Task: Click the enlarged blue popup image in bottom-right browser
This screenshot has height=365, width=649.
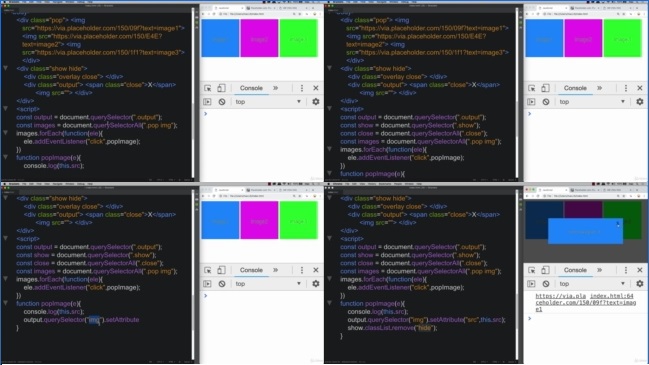Action: [585, 231]
